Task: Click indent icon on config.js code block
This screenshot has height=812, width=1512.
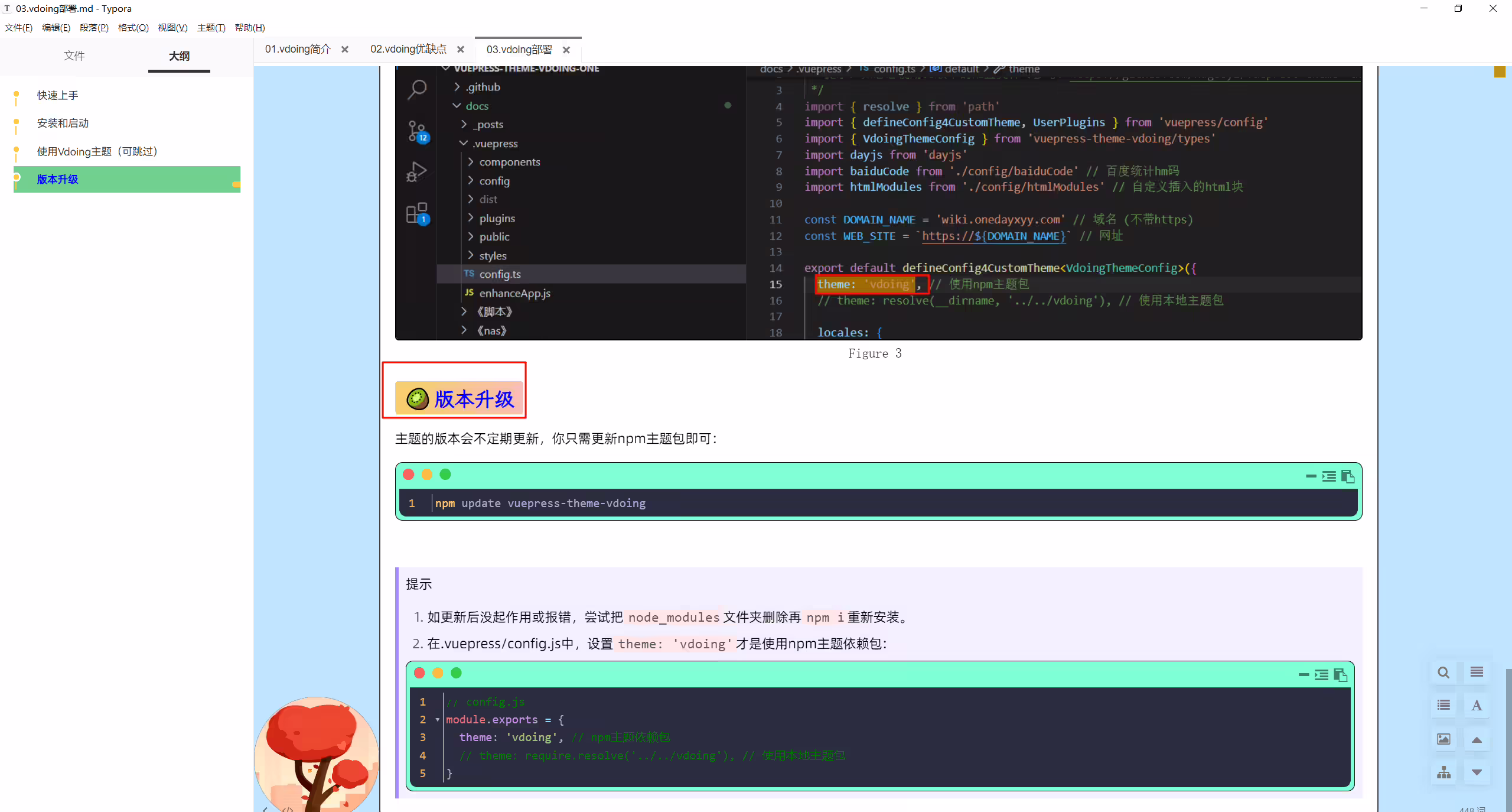Action: [1322, 675]
